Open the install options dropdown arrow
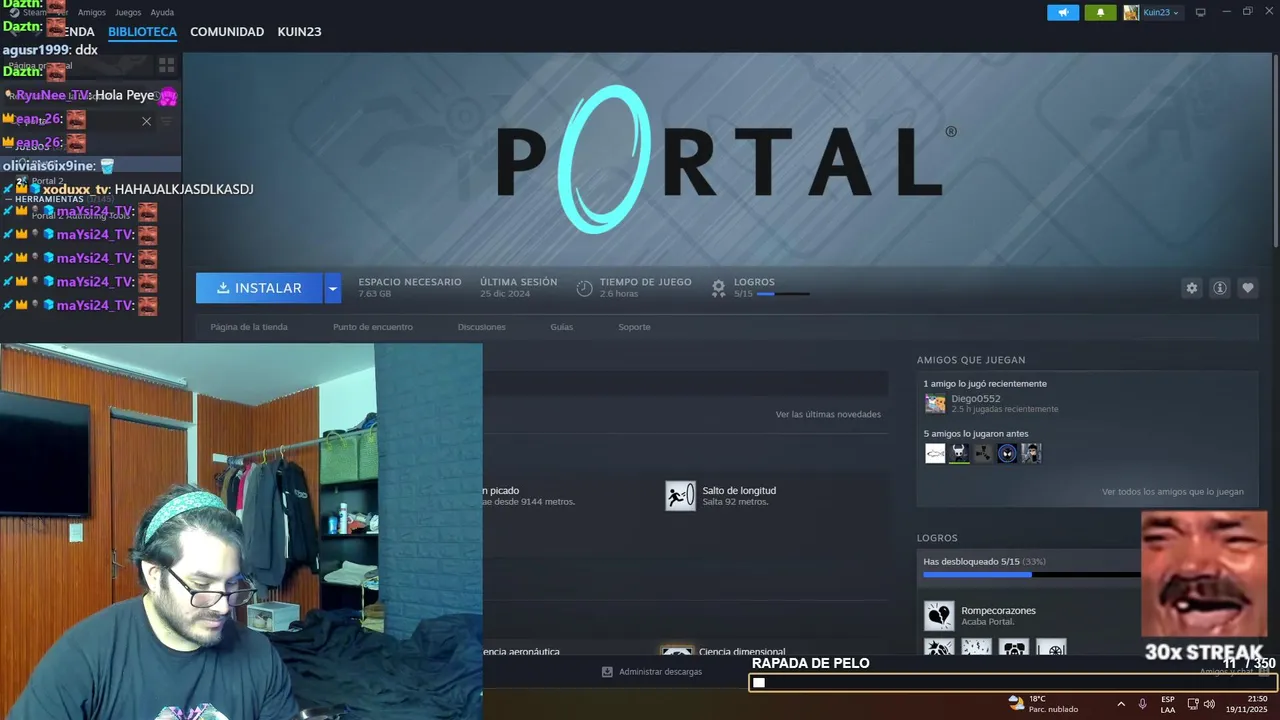1280x720 pixels. (x=333, y=288)
